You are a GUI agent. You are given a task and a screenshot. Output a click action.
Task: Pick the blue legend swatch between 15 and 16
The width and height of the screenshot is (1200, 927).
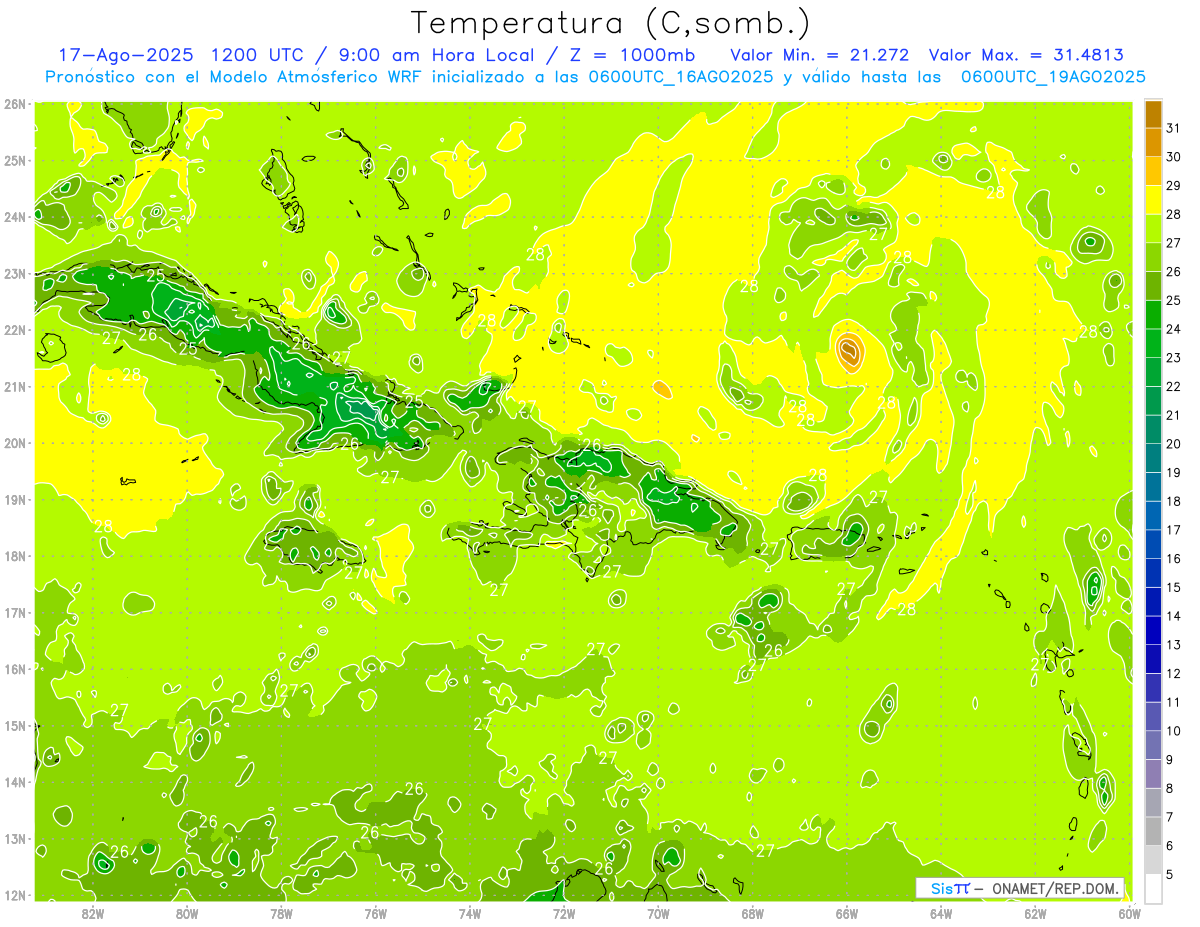1153,573
